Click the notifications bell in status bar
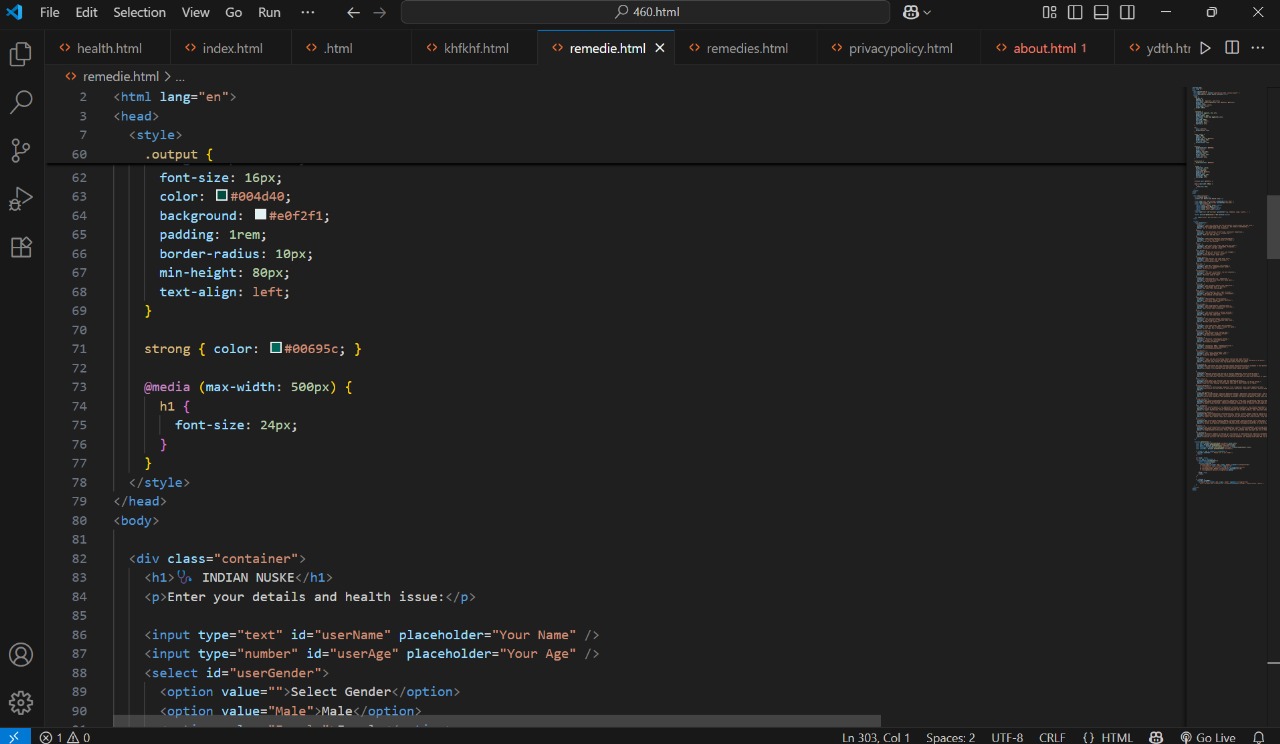 tap(1258, 737)
